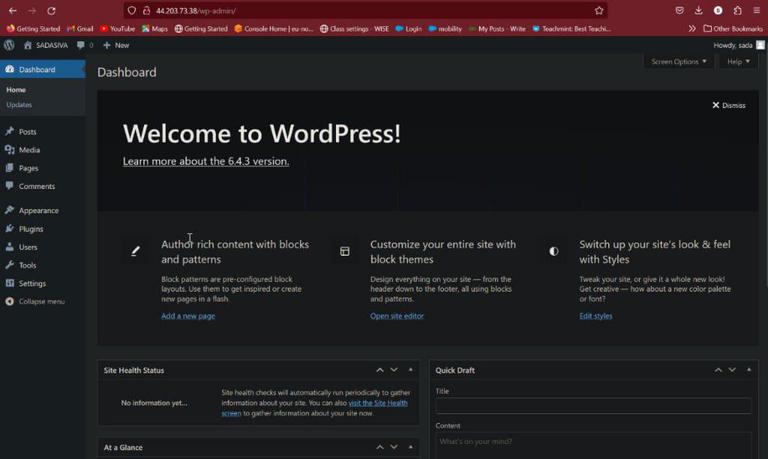Image resolution: width=768 pixels, height=459 pixels.
Task: Click Add a new page link
Action: pyautogui.click(x=188, y=316)
